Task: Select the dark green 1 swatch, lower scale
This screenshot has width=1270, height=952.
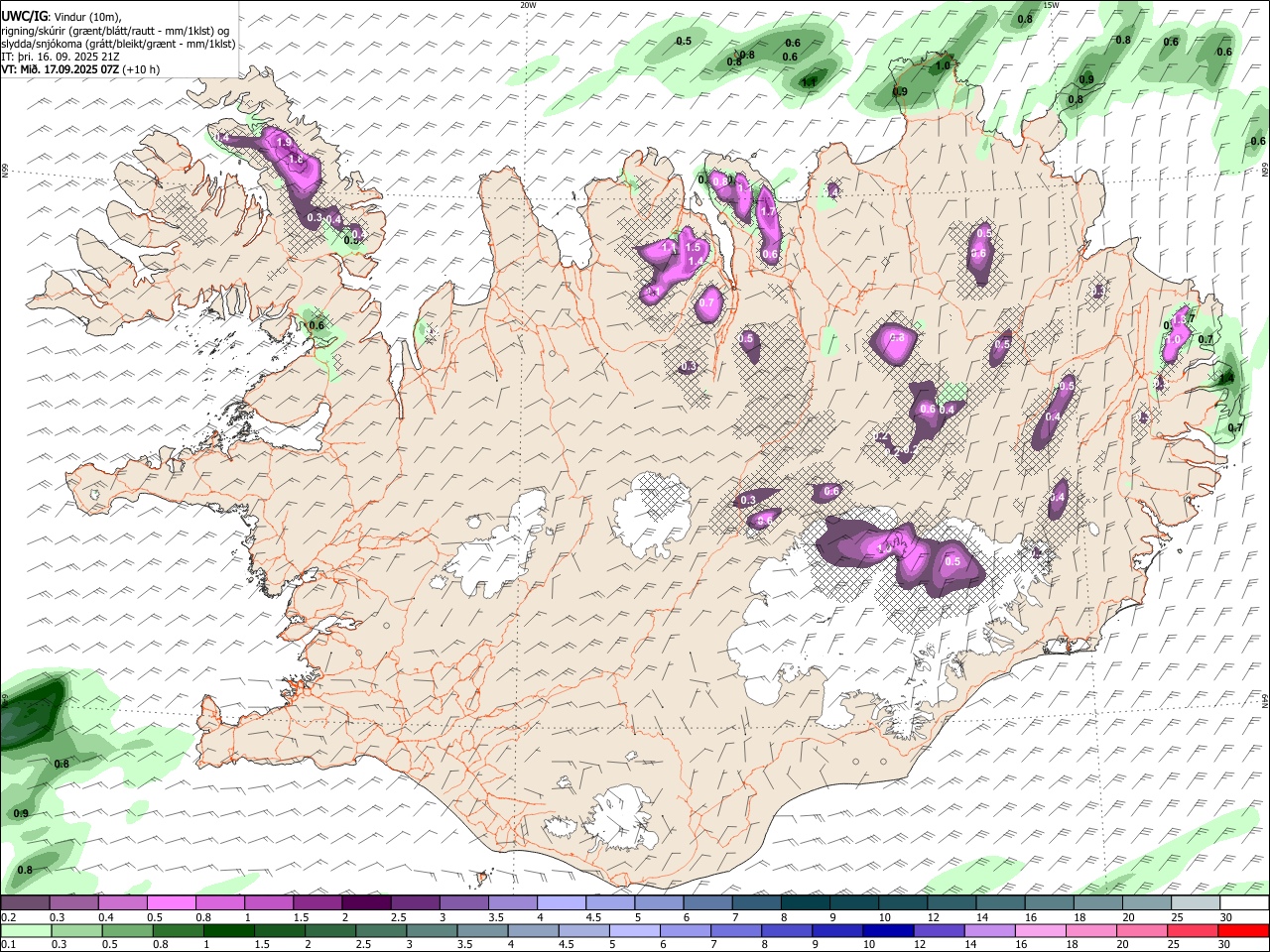Action: (x=227, y=930)
